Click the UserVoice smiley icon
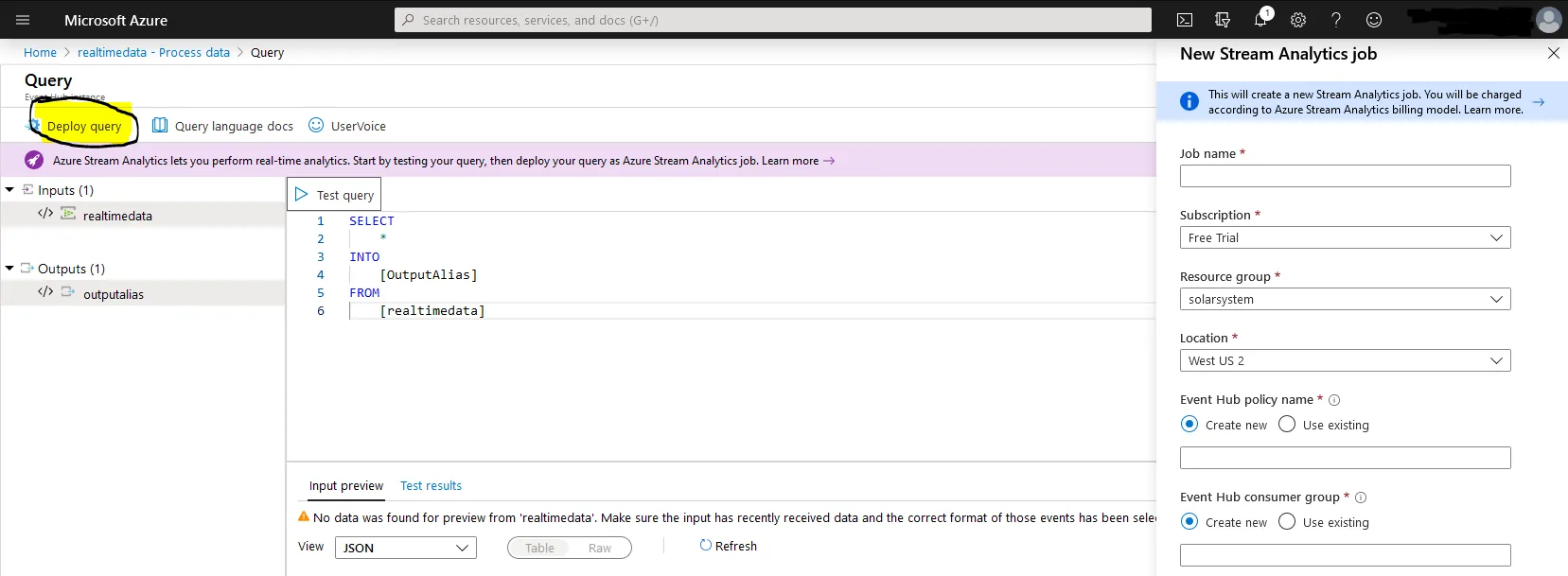This screenshot has height=576, width=1568. click(316, 125)
